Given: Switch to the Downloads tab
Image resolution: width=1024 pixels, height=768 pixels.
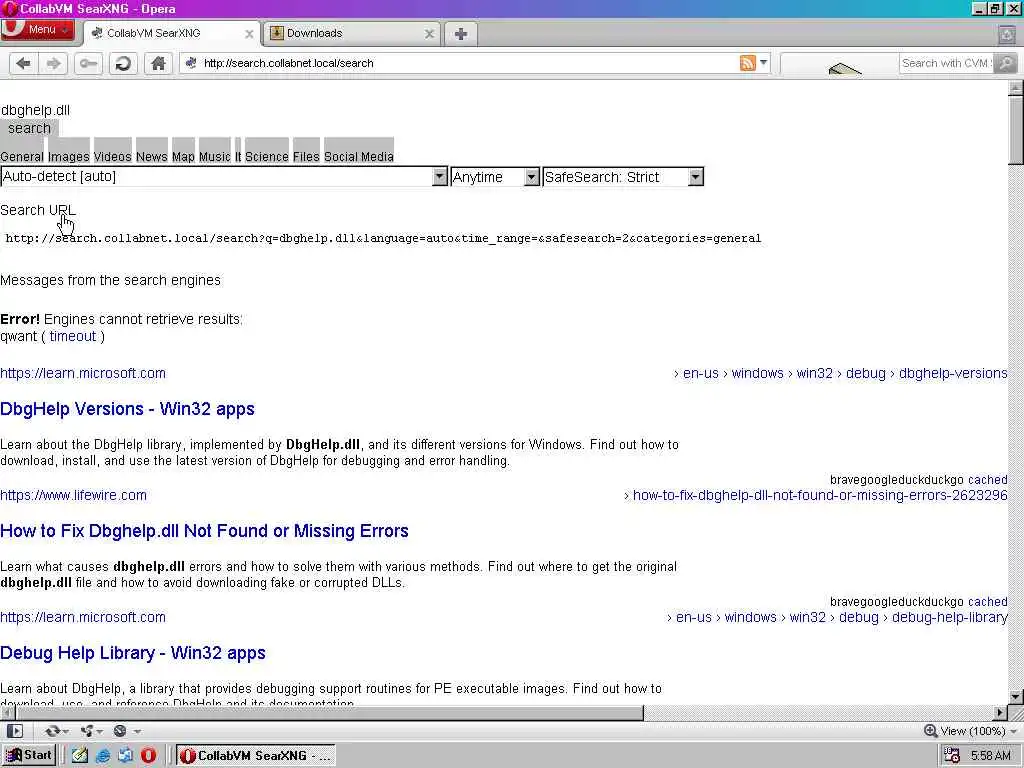Looking at the screenshot, I should (x=351, y=33).
